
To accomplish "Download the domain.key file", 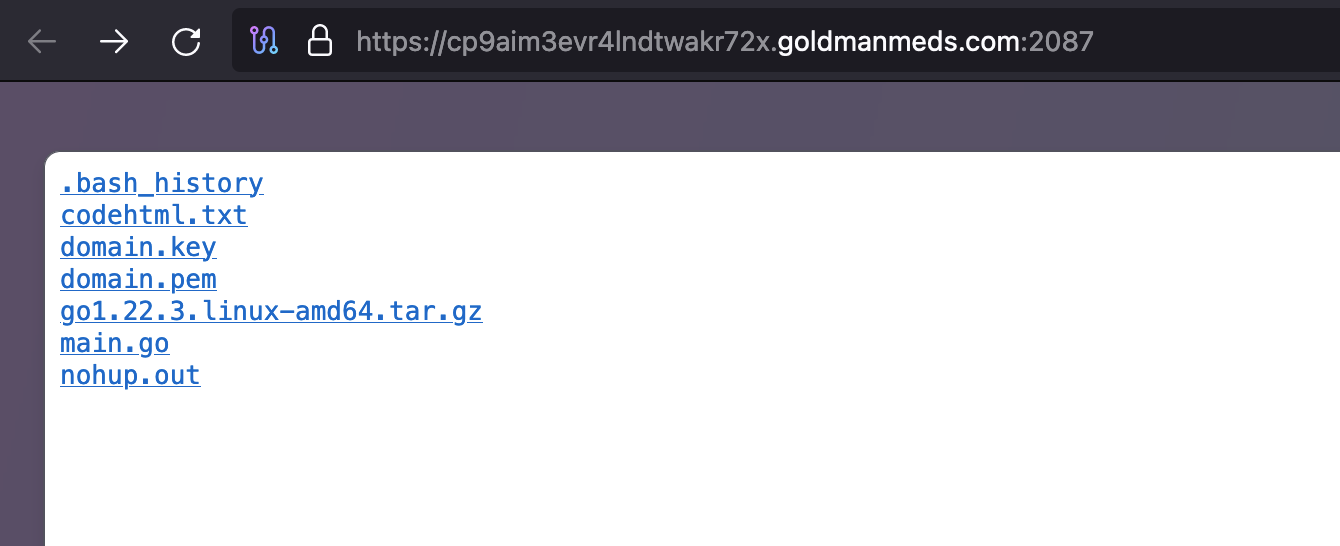I will coord(138,247).
